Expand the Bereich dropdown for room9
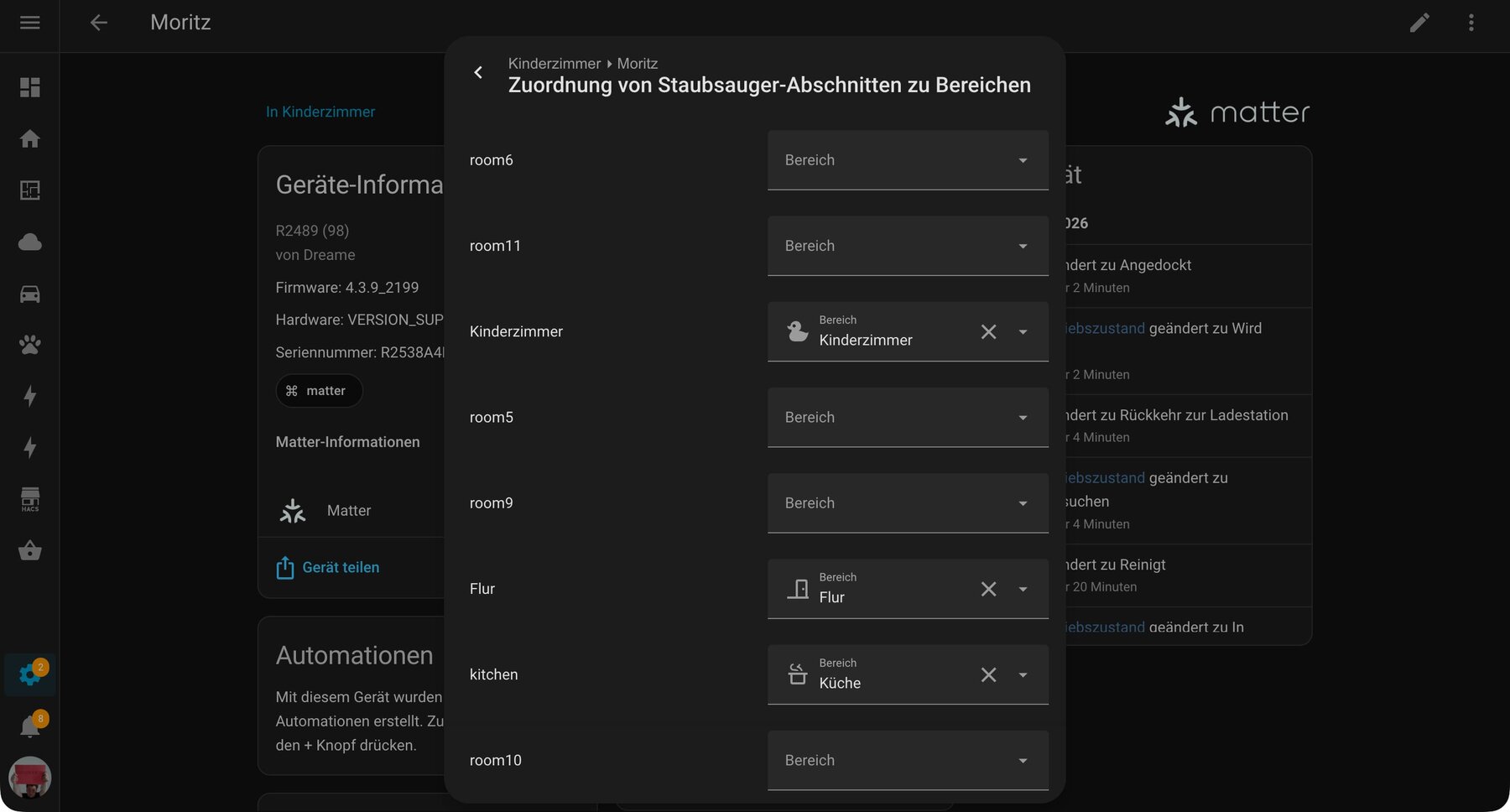1510x812 pixels. [907, 503]
